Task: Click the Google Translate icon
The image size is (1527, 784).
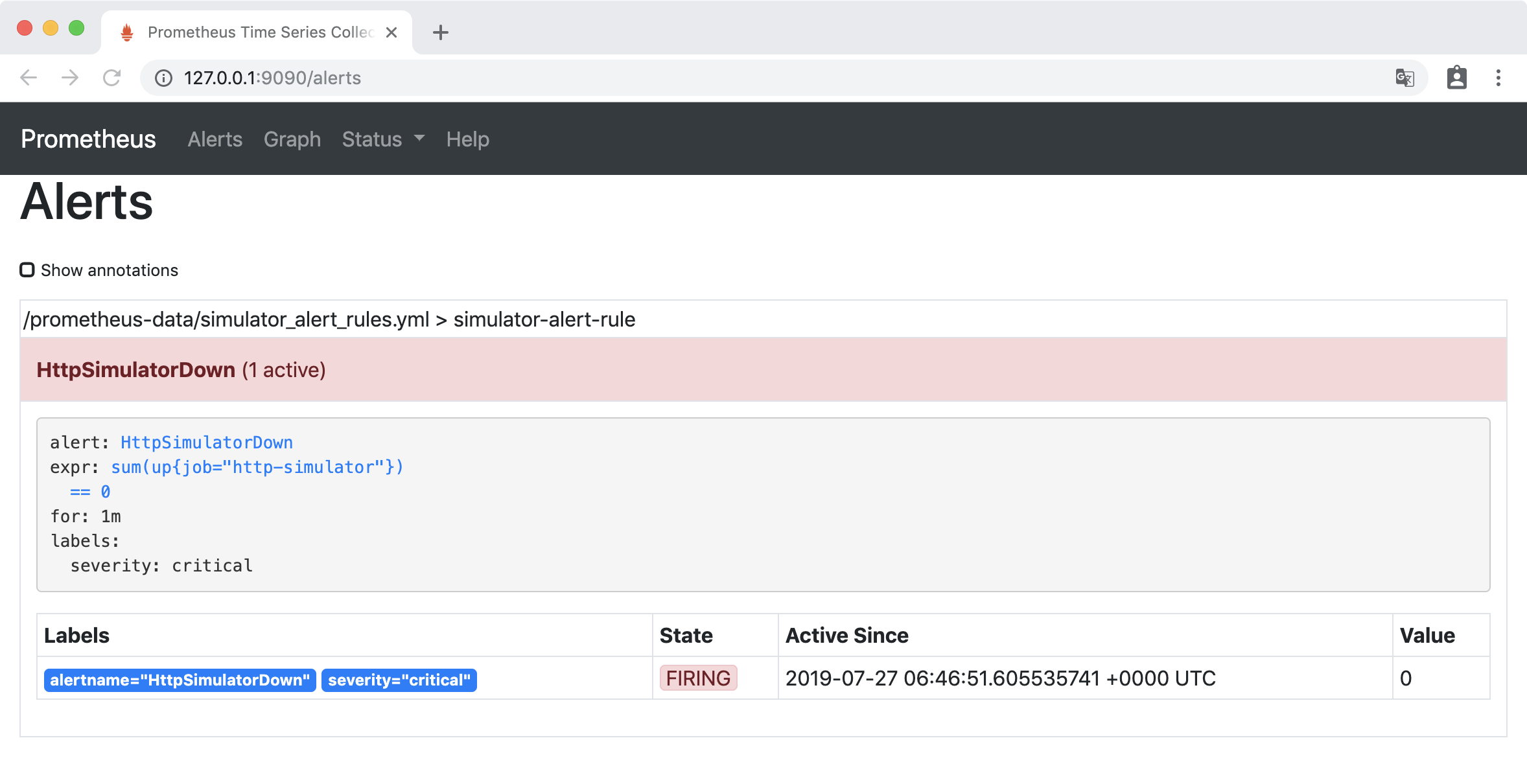Action: click(1405, 78)
